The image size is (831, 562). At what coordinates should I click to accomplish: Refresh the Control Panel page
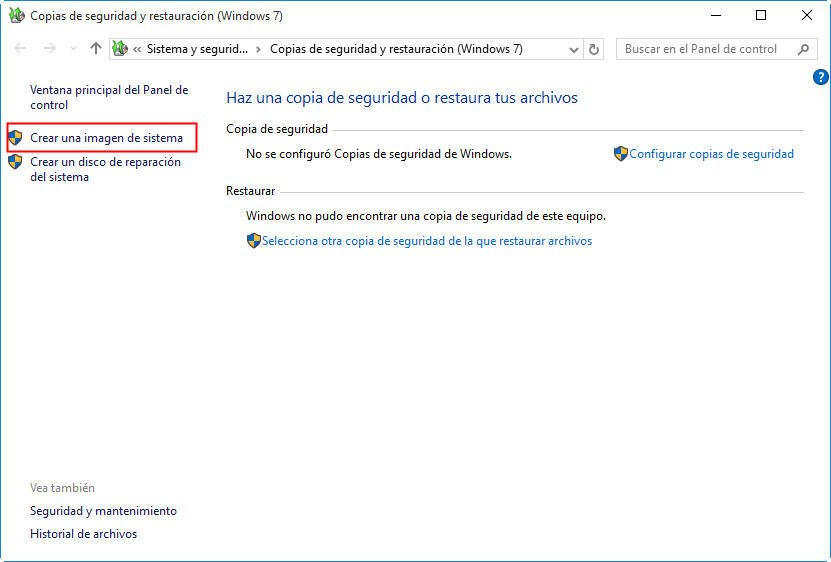click(594, 49)
